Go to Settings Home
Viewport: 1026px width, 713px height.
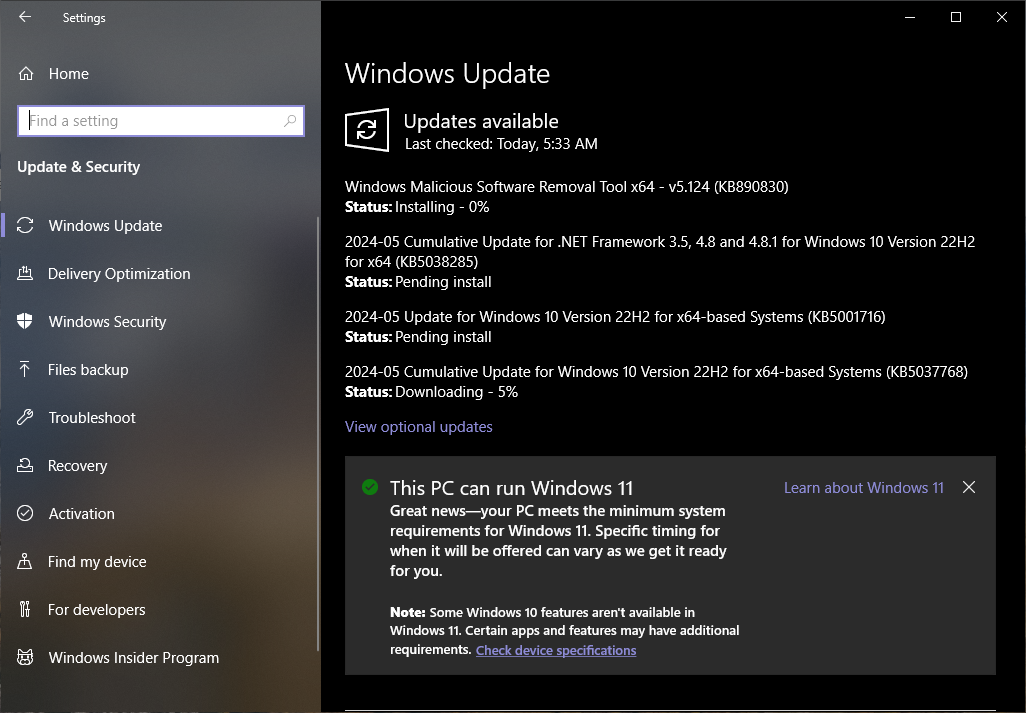[160, 73]
